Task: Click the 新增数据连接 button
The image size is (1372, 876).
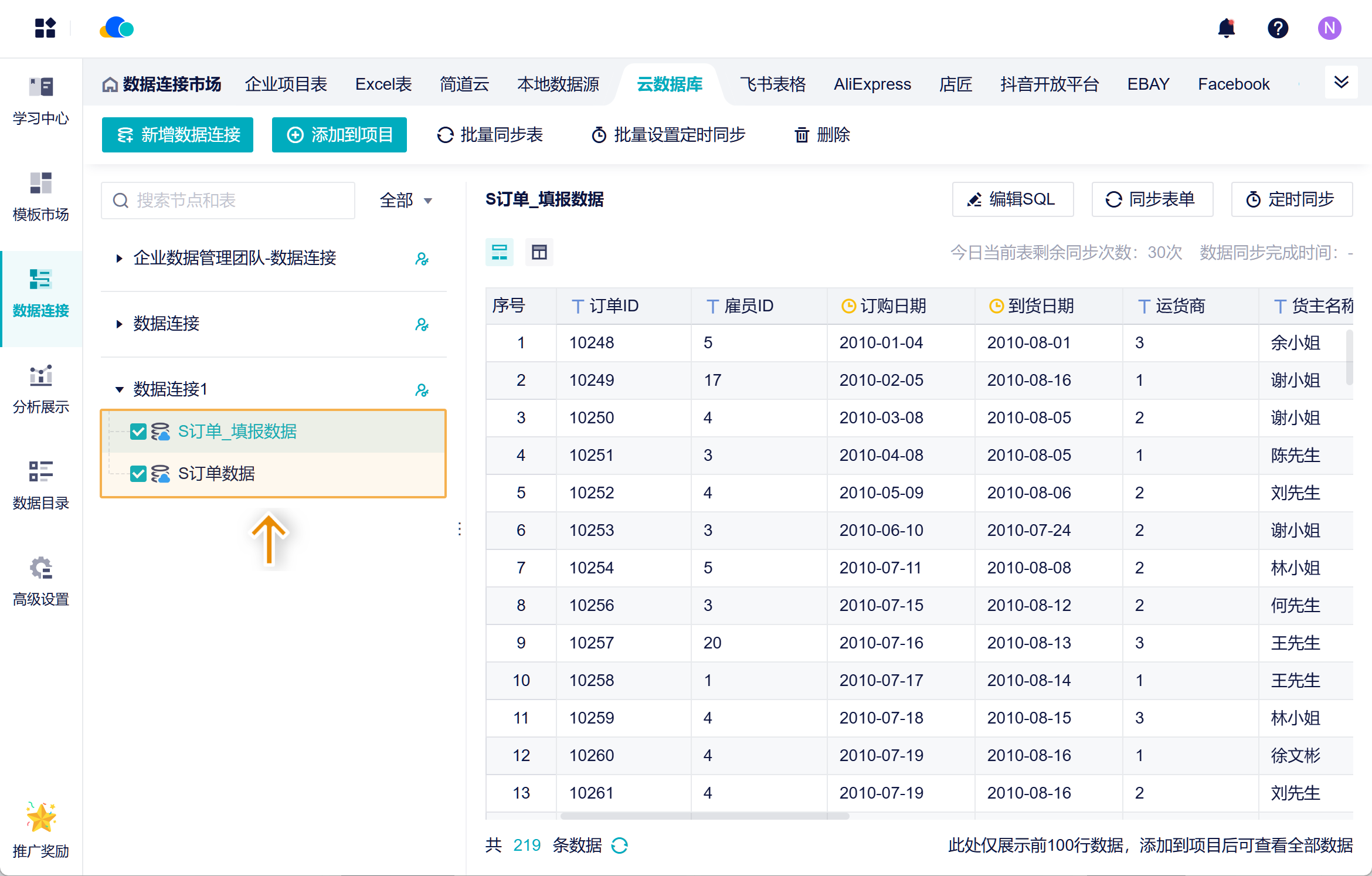Action: coord(178,135)
